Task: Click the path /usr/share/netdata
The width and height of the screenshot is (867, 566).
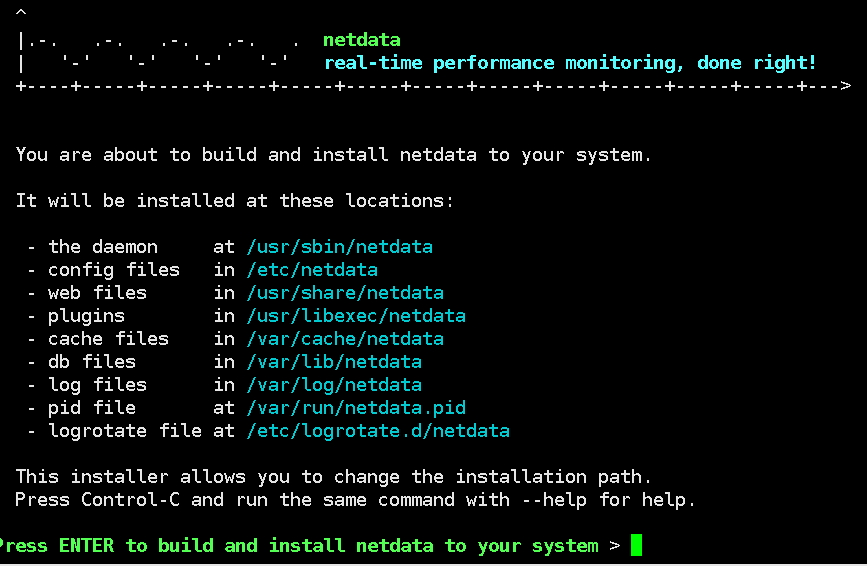Action: pos(345,293)
